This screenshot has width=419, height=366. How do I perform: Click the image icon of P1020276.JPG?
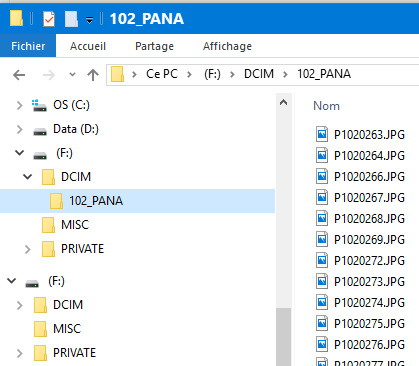tap(322, 344)
